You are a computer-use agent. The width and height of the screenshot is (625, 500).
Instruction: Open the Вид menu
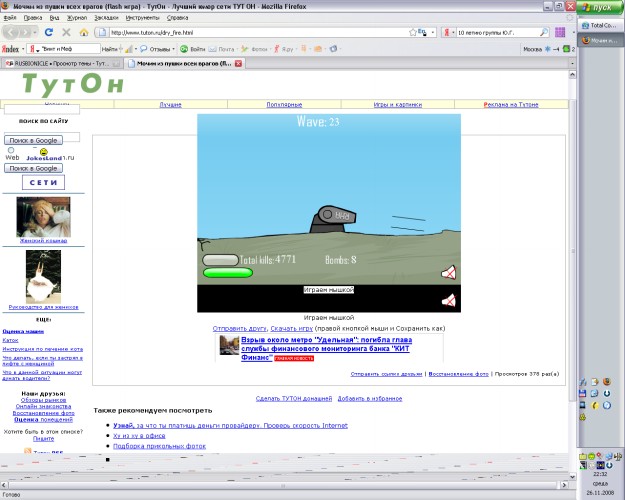[x=55, y=18]
